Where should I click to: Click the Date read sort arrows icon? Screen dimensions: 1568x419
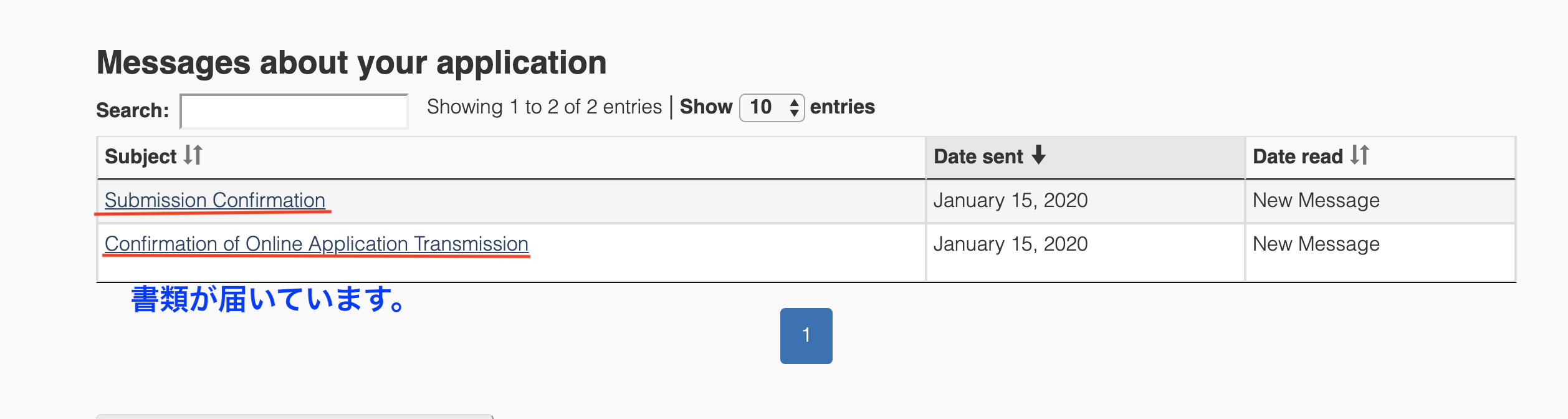tap(1360, 155)
